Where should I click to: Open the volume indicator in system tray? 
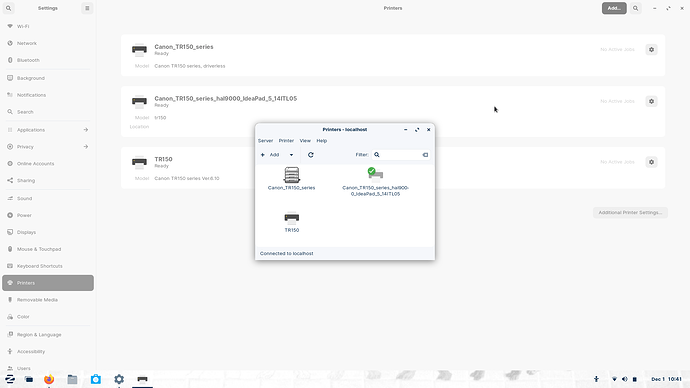pyautogui.click(x=624, y=379)
